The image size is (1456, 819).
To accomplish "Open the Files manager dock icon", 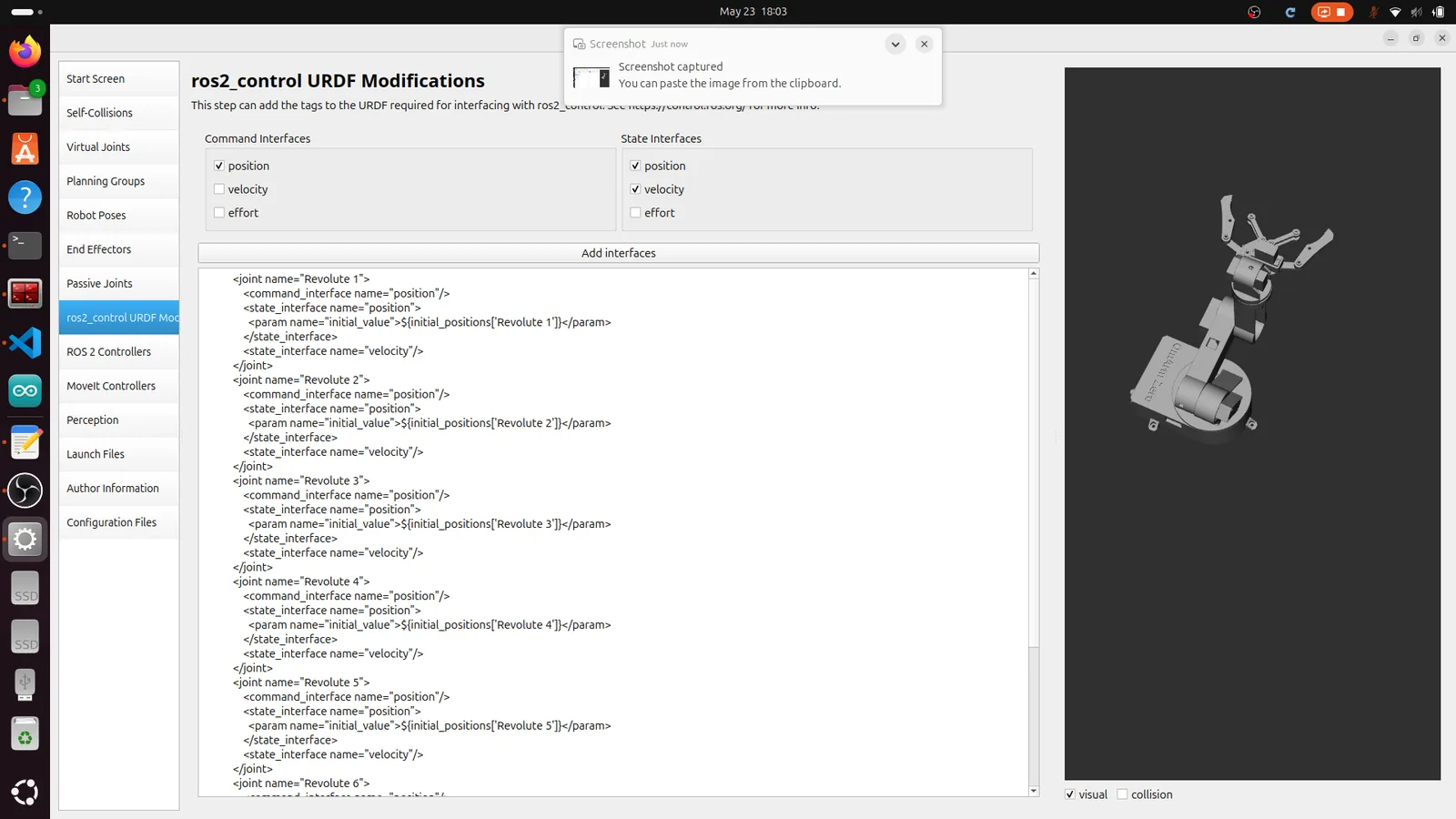I will (x=25, y=99).
